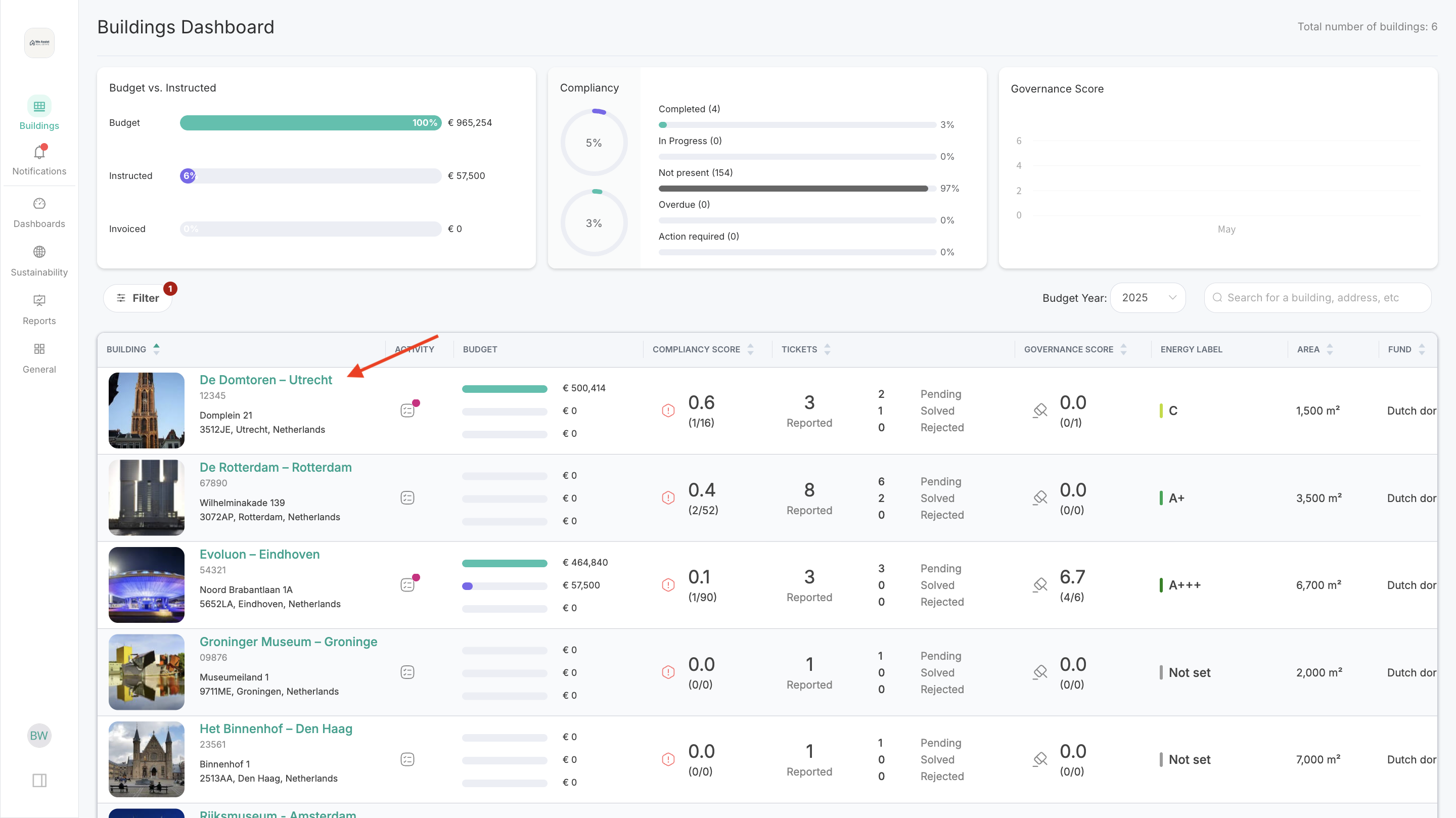The height and width of the screenshot is (818, 1456).
Task: Click compliancy warning icon for De Rotterdam
Action: [x=668, y=497]
